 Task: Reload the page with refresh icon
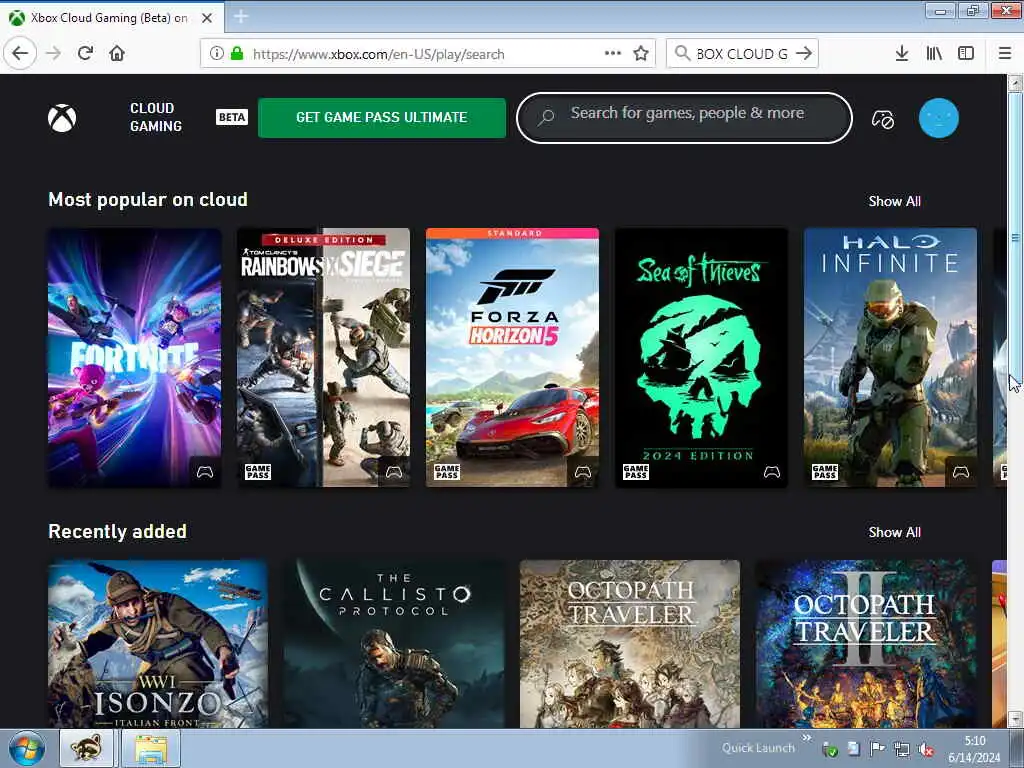click(x=85, y=54)
